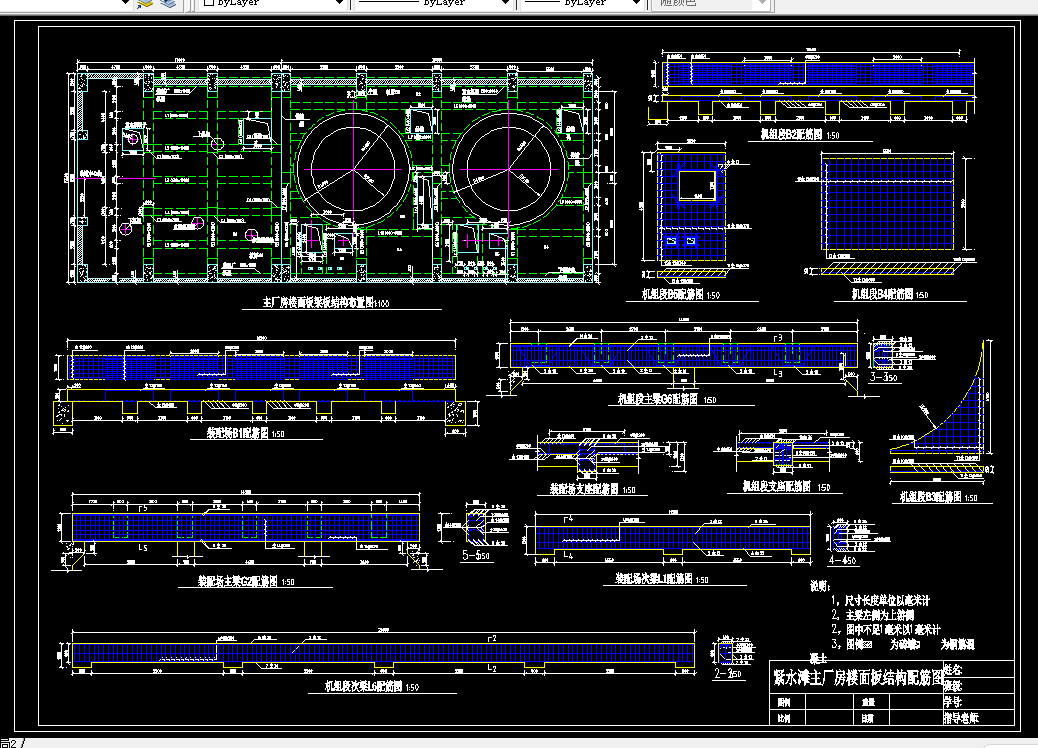Expand the layer list dropdown arrow at far left

point(125,3)
